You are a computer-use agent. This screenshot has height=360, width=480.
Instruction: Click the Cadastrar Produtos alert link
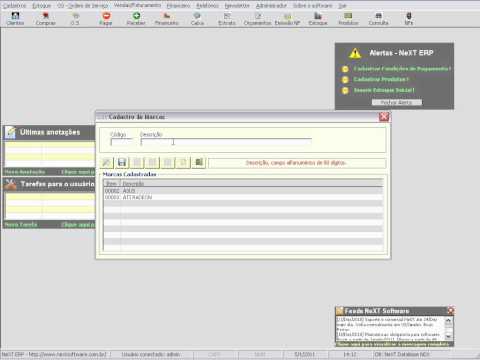pyautogui.click(x=381, y=79)
